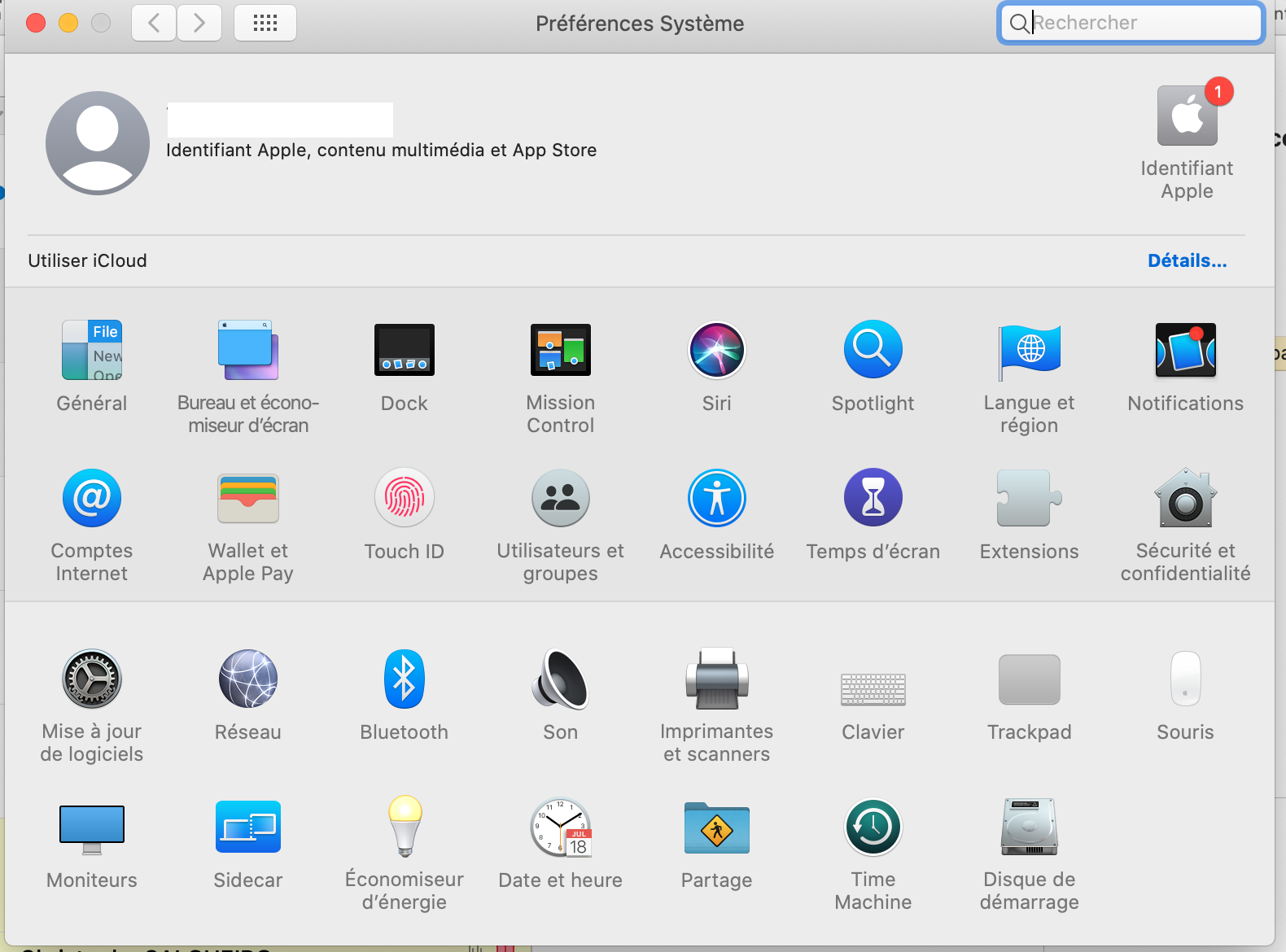Click 'Identifiant Apple, contenu multimédia et App Store' text
The height and width of the screenshot is (952, 1286).
pyautogui.click(x=382, y=151)
